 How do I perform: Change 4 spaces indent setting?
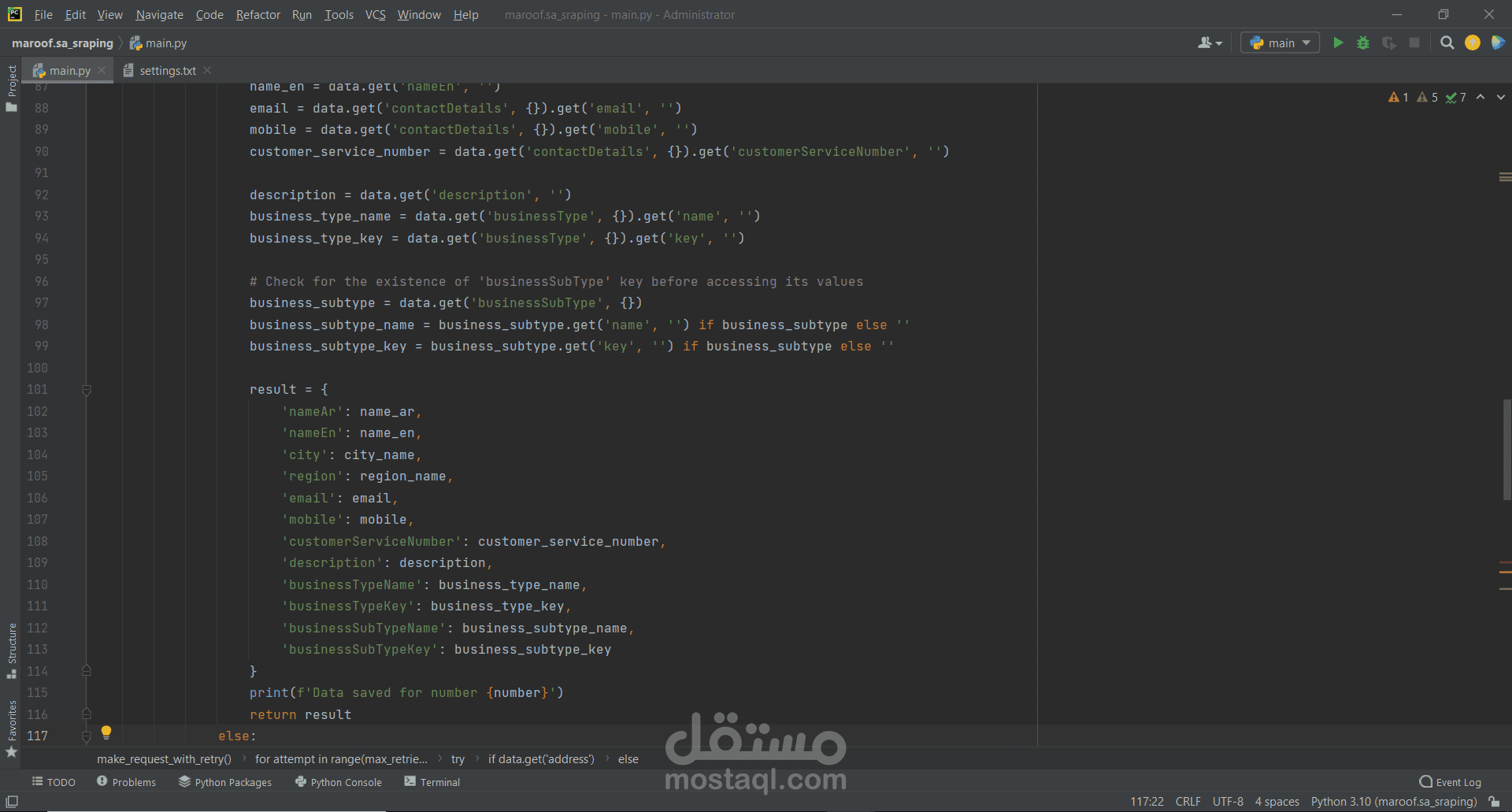tap(1277, 802)
